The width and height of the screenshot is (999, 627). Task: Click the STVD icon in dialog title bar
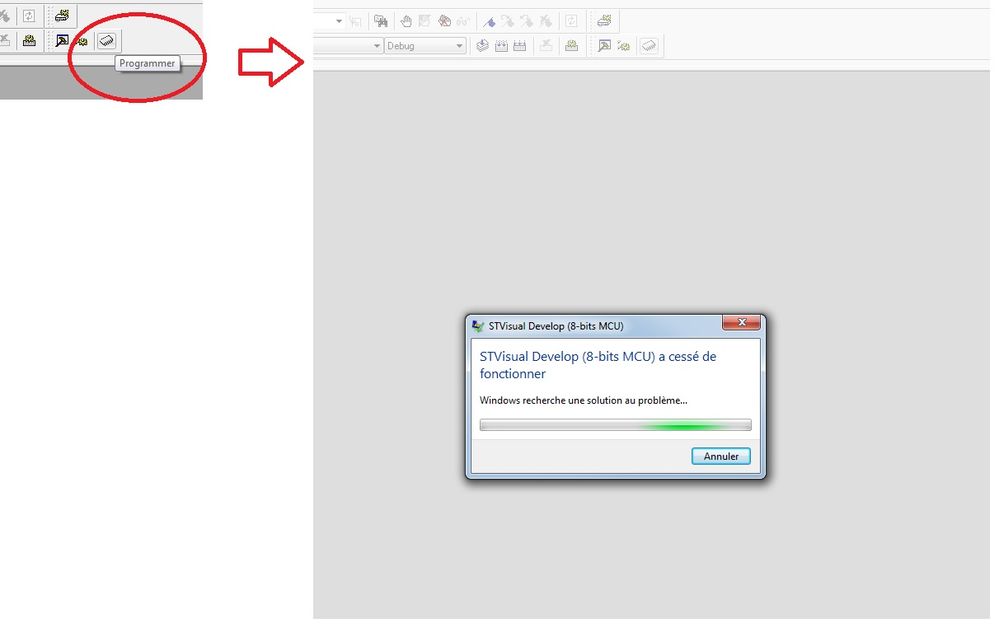click(x=478, y=326)
